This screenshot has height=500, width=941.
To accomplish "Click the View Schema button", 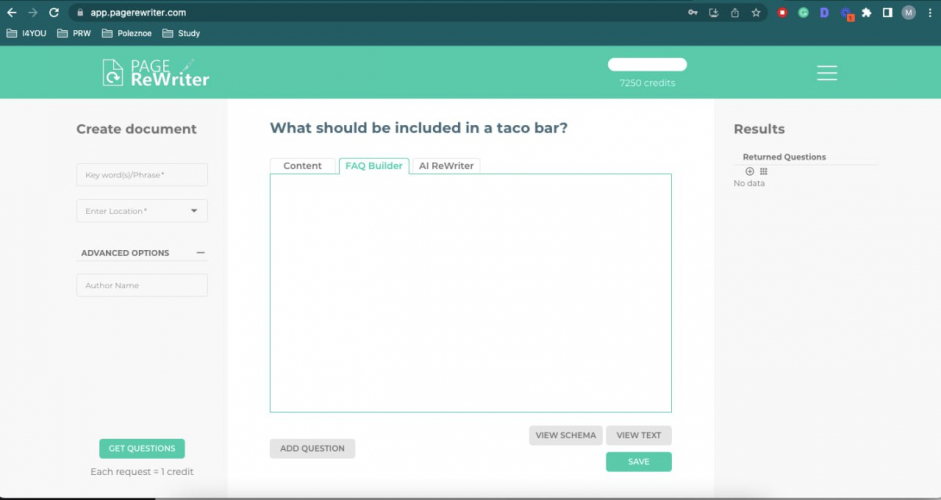I will pos(565,435).
